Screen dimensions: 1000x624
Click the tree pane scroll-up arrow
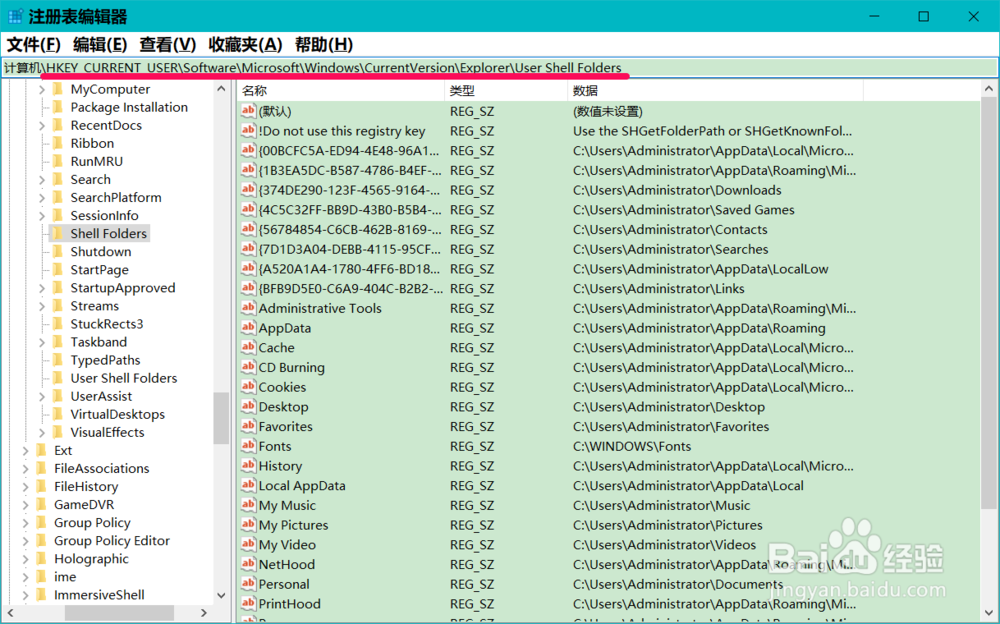[221, 89]
